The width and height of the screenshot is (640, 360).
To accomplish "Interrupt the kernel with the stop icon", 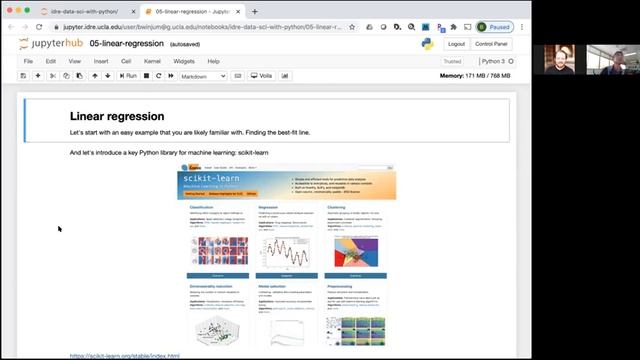I will point(147,76).
